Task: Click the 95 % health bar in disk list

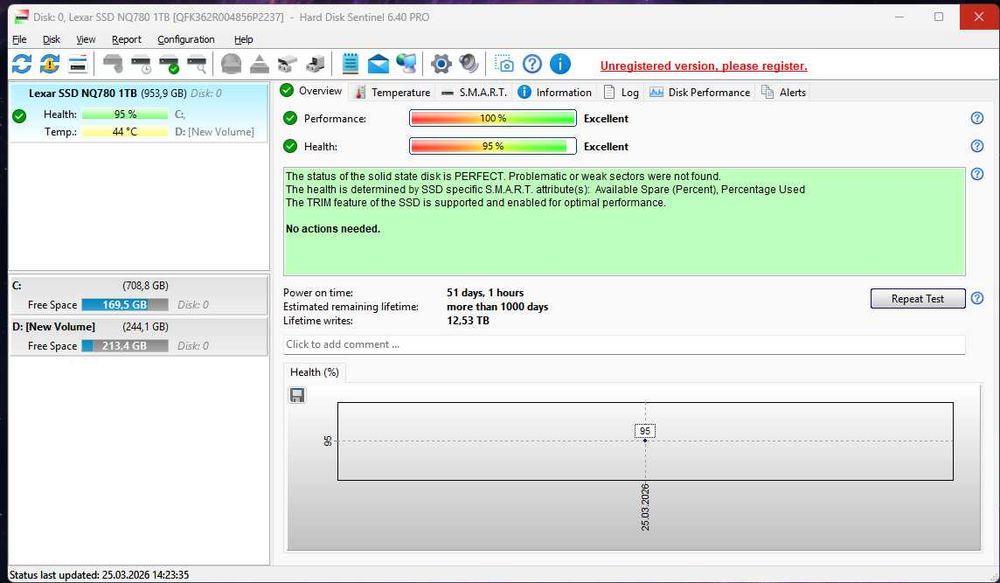Action: [125, 115]
